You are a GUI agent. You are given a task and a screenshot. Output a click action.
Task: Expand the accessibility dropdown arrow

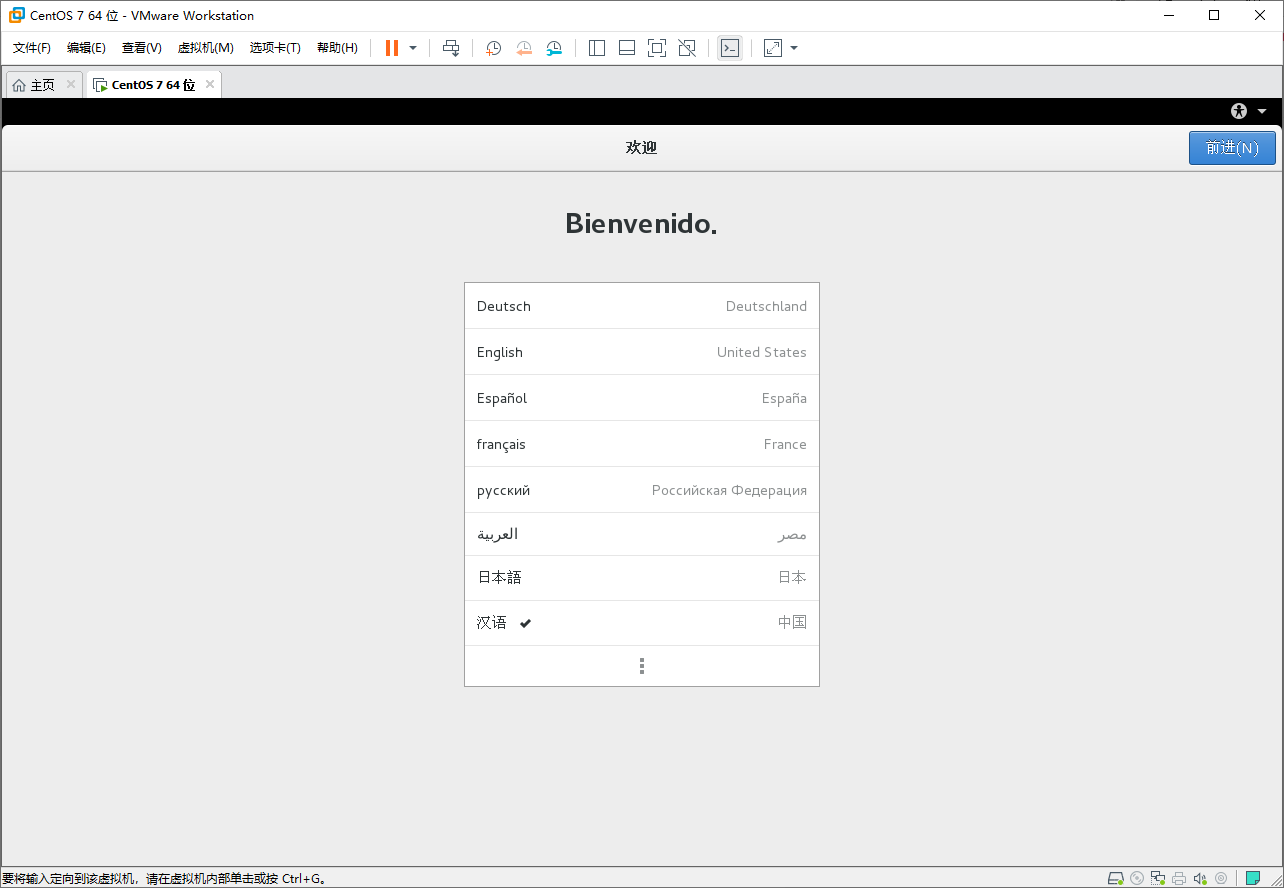[1262, 111]
